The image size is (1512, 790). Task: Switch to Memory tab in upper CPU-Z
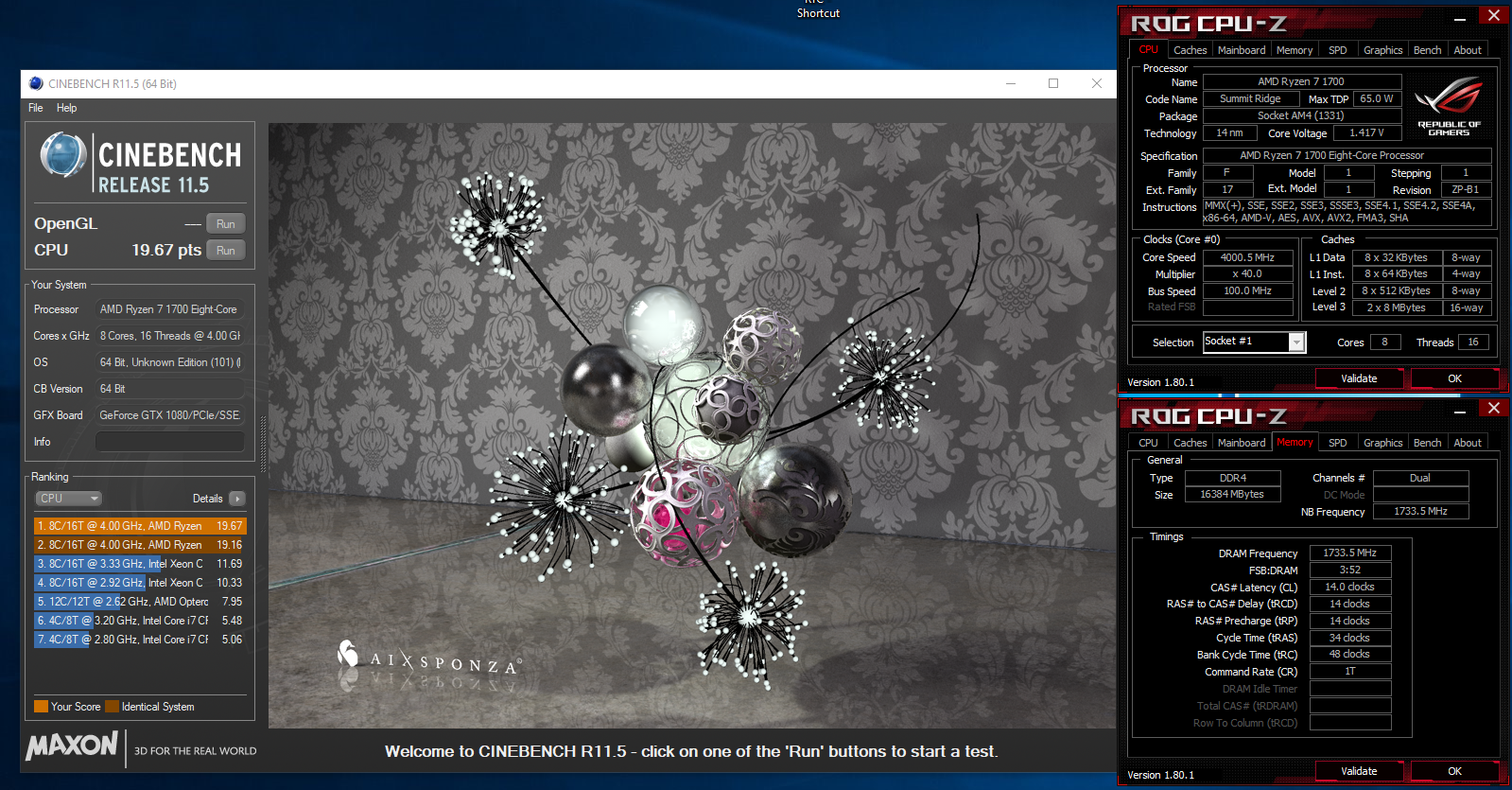click(1294, 50)
